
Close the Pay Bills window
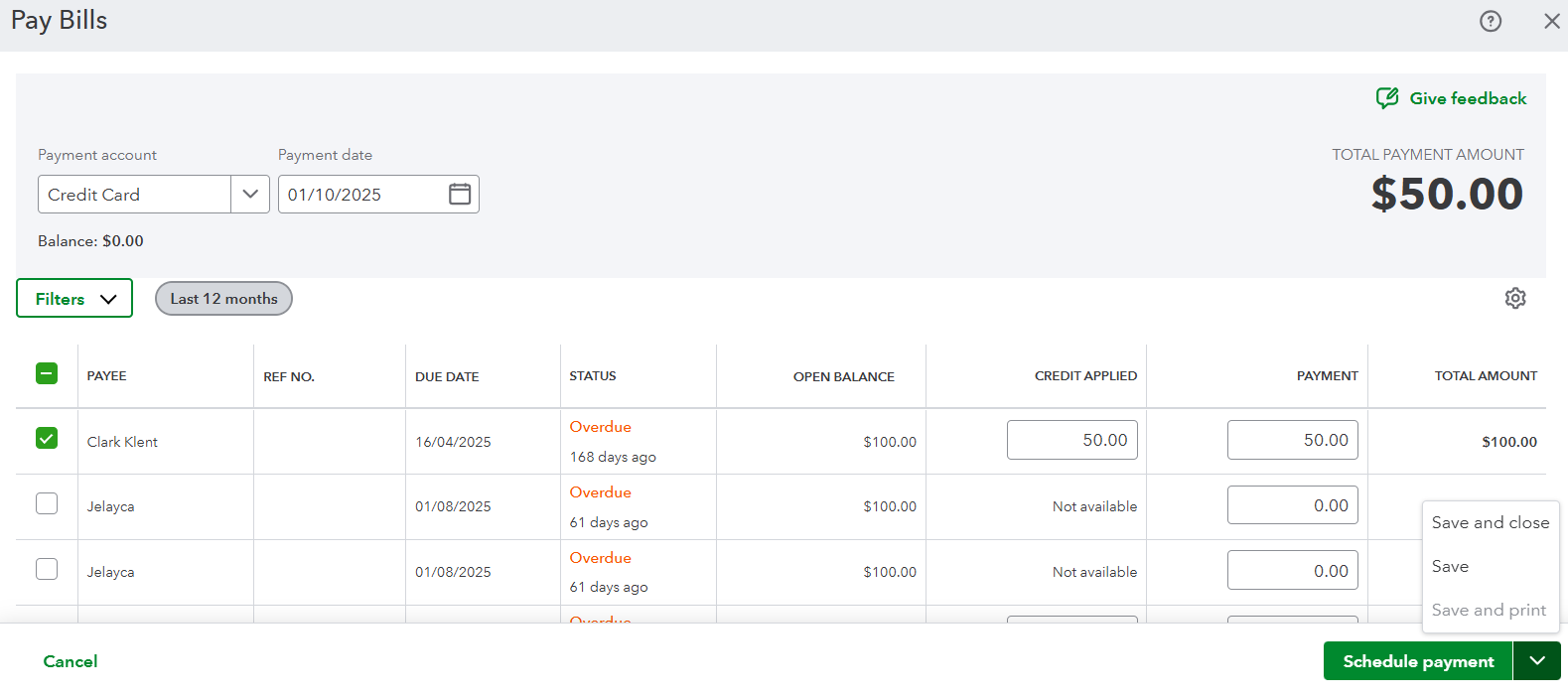[1551, 21]
